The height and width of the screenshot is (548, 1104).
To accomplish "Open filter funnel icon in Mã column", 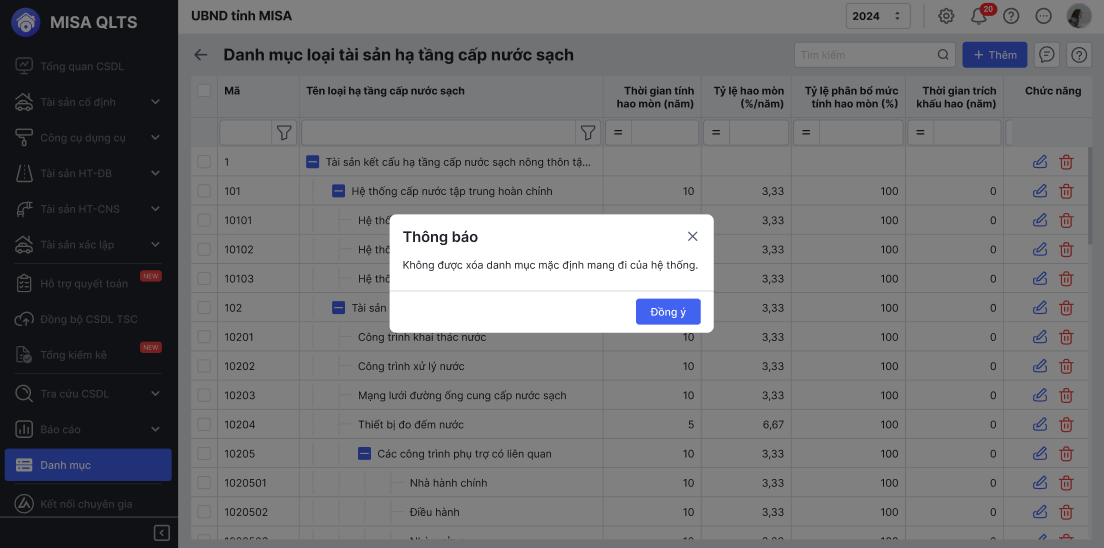I will coord(284,132).
